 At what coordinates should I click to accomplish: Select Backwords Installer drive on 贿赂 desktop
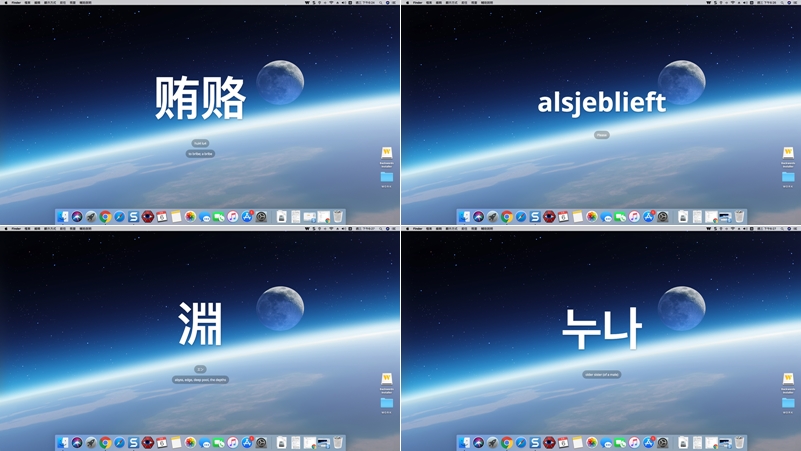tap(387, 157)
